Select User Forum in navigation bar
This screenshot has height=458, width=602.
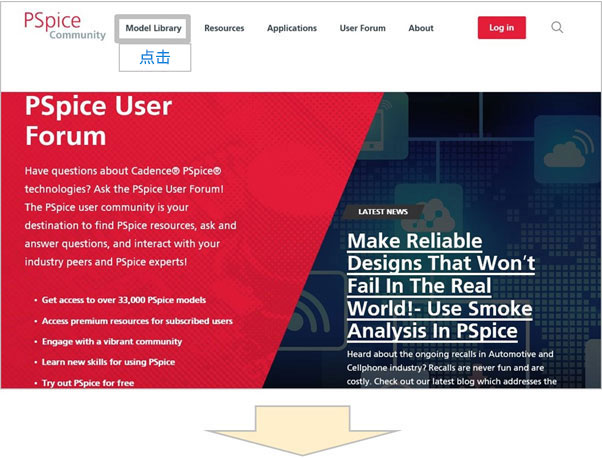362,28
